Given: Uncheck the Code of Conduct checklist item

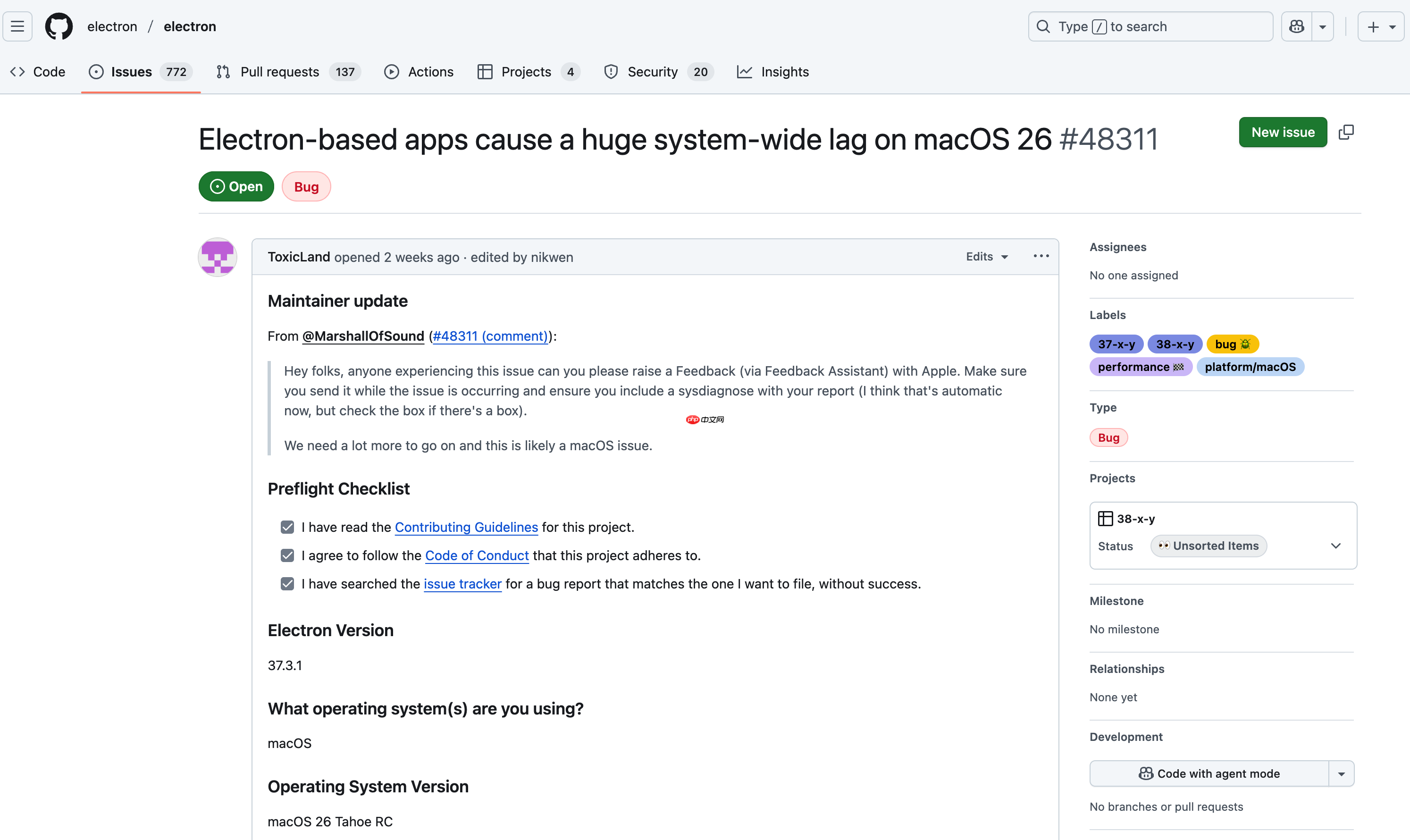Looking at the screenshot, I should click(287, 555).
